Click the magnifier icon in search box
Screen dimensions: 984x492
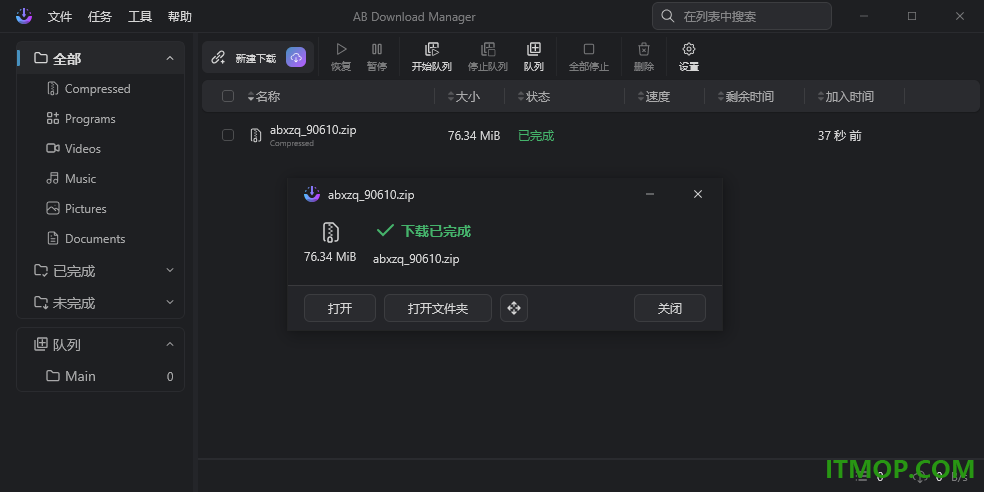click(668, 16)
